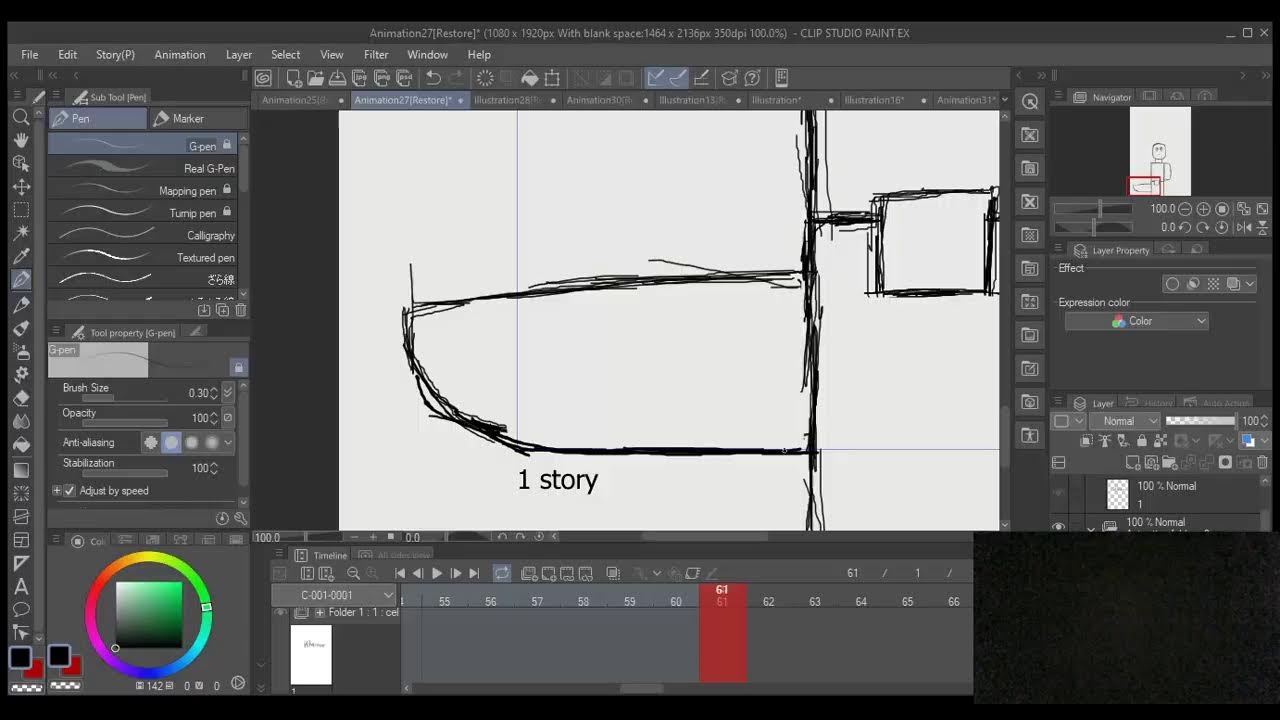Screen dimensions: 1280x720
Task: Select the Rectangle selection tool
Action: (x=21, y=210)
